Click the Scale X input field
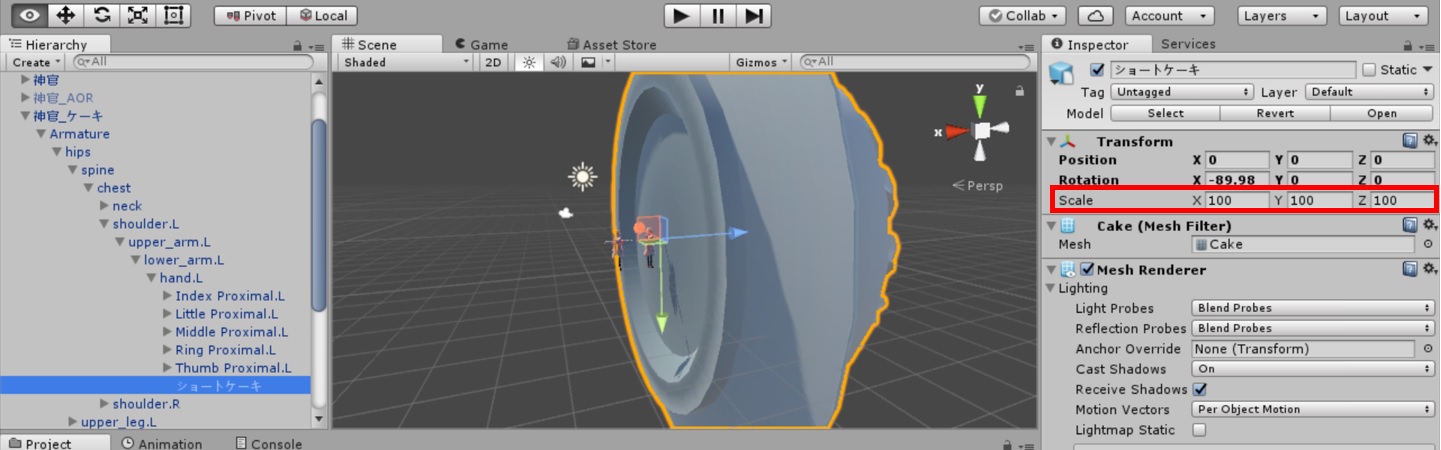Image resolution: width=1441 pixels, height=450 pixels. click(1236, 200)
